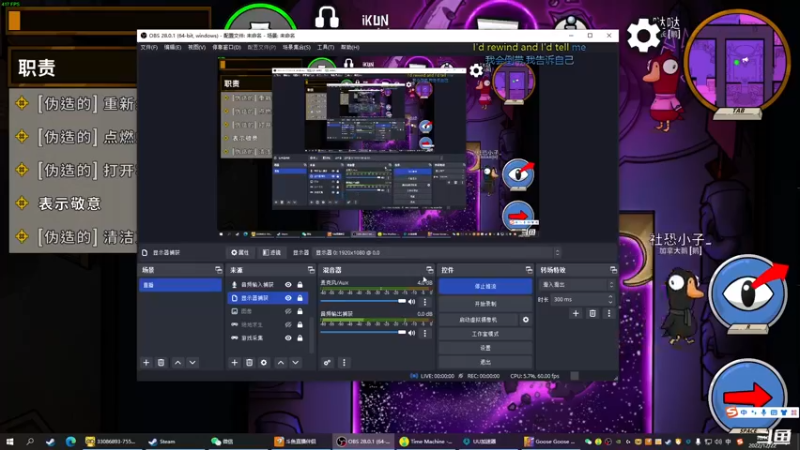Toggle lock of 游戏采集 source
This screenshot has height=450, width=800.
(300, 338)
